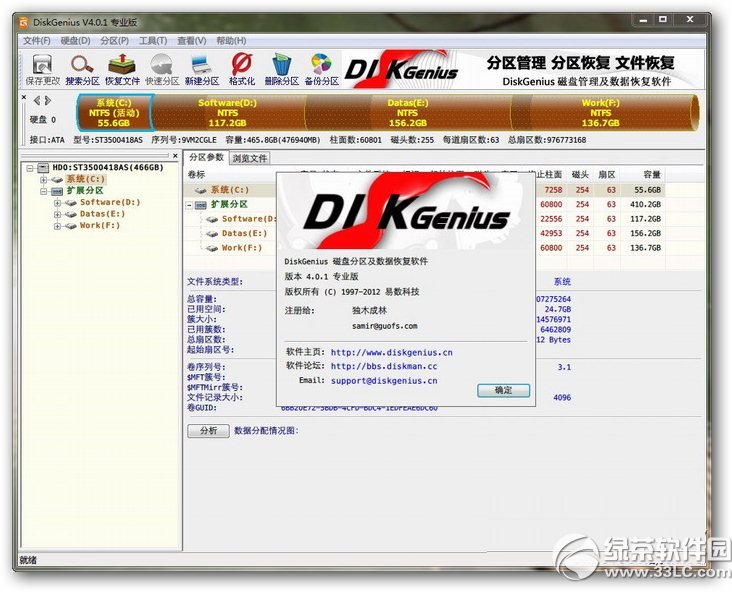Screen dimensions: 732x592
Task: Click the 卷标 column header
Action: click(x=197, y=174)
